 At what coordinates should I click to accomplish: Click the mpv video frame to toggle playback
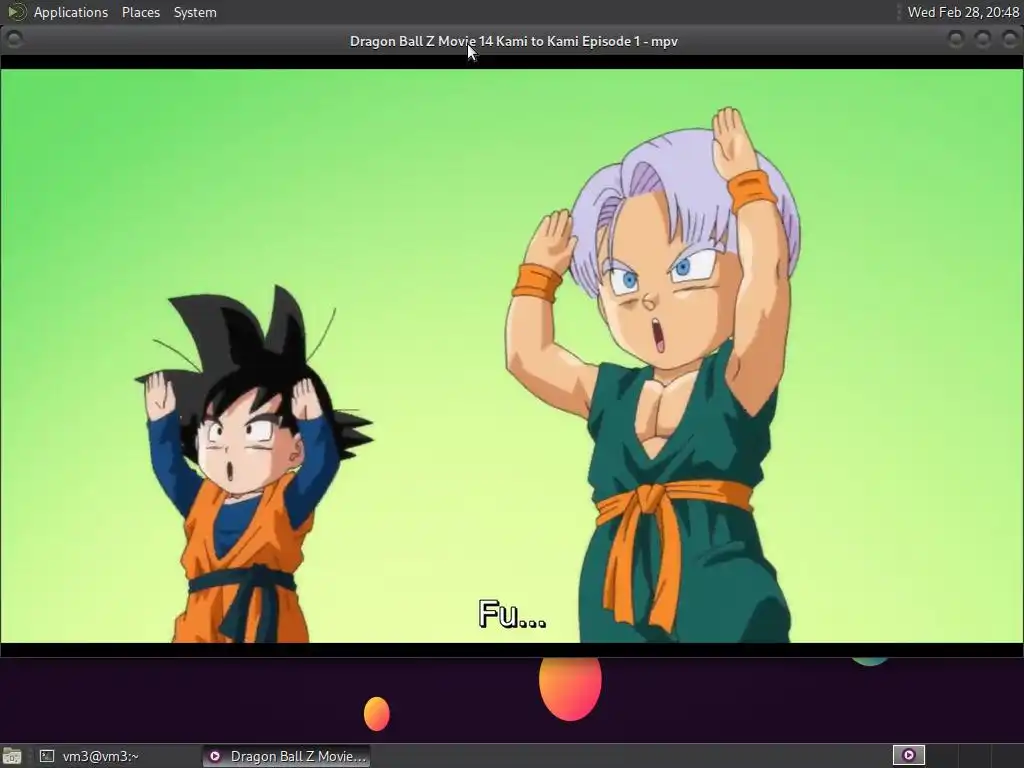(512, 356)
